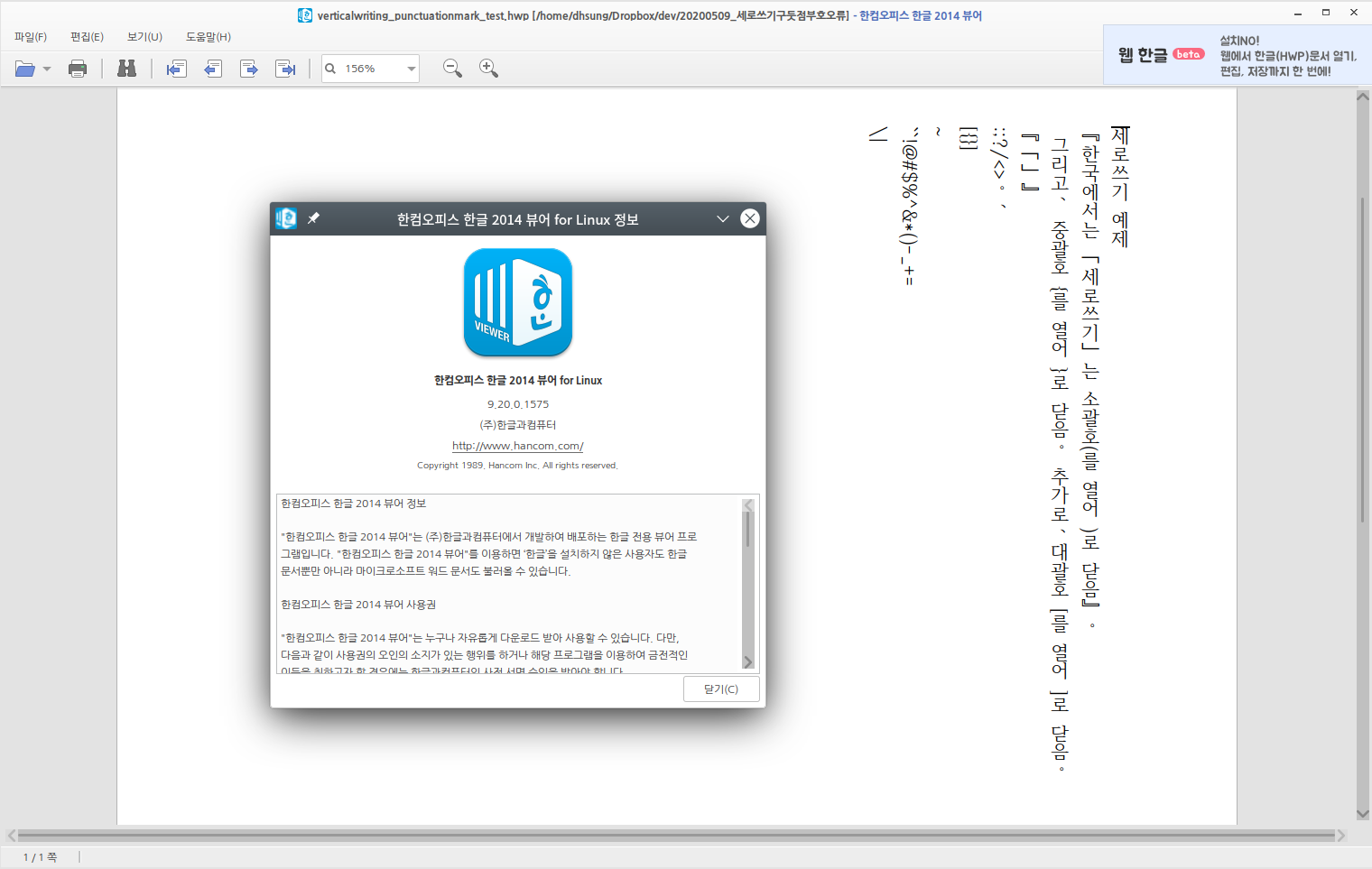Click the large Viewer logo in the dialog

click(x=518, y=302)
